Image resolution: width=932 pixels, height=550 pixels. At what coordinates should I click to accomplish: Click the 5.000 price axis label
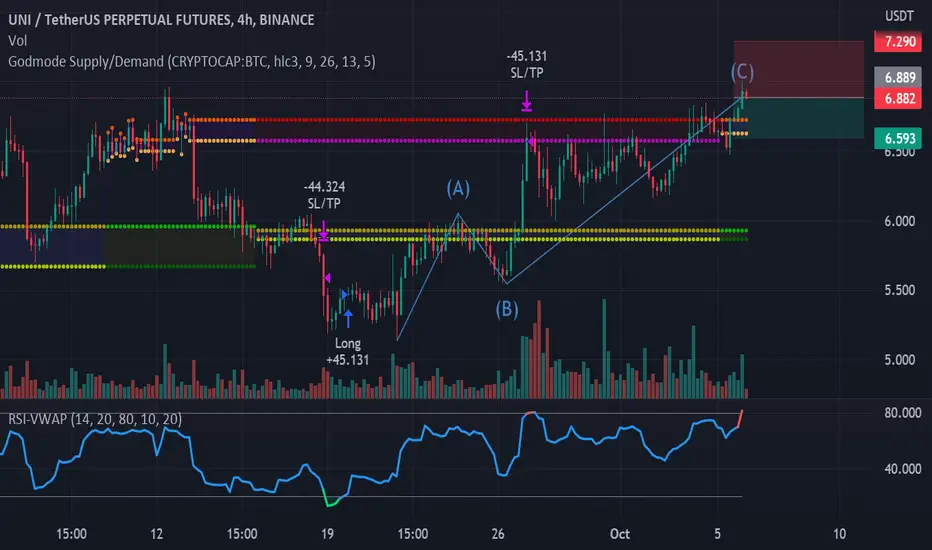tap(899, 360)
